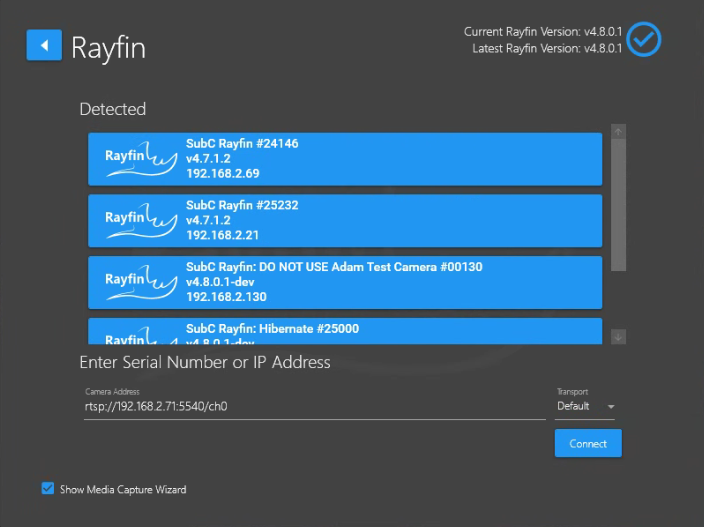Click the version up-to-date checkmark icon
Image resolution: width=704 pixels, height=527 pixels.
pyautogui.click(x=643, y=40)
